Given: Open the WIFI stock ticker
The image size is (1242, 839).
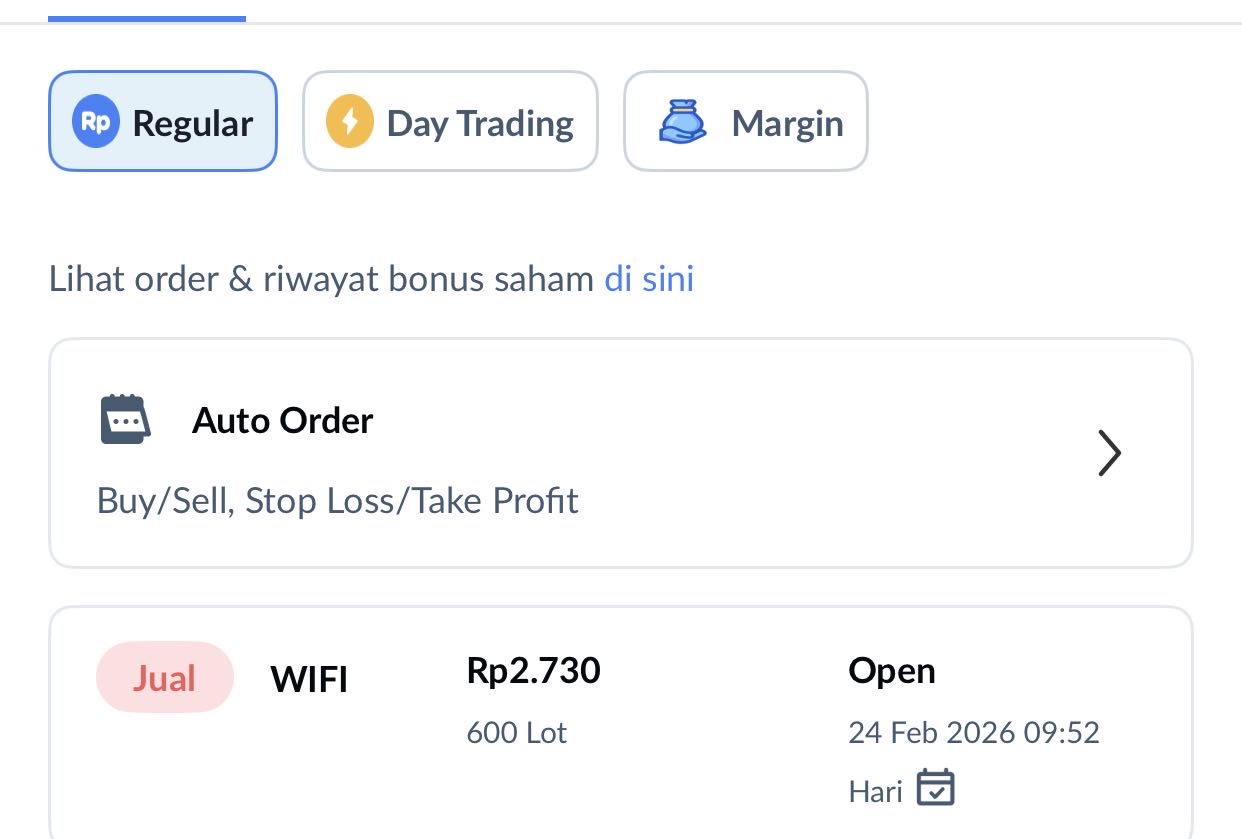Looking at the screenshot, I should click(x=309, y=680).
